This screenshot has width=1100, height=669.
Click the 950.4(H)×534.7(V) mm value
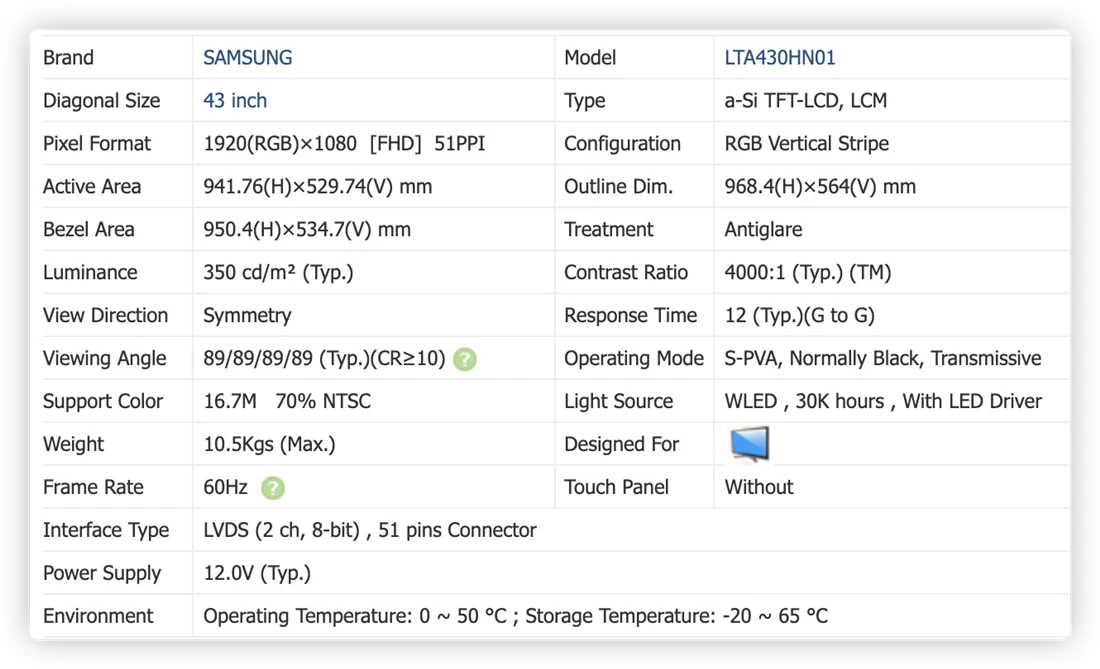pyautogui.click(x=307, y=229)
